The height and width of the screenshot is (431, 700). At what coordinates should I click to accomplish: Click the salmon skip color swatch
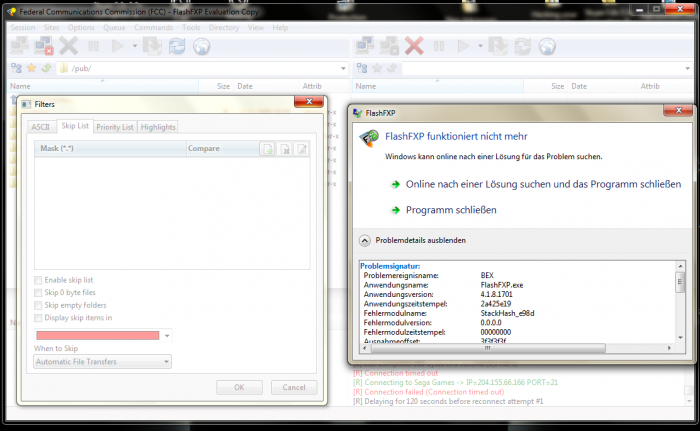pos(98,335)
